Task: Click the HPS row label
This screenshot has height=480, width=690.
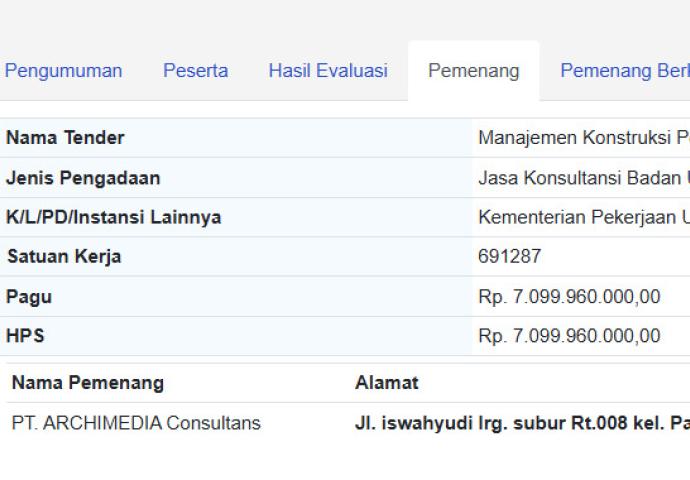Action: click(26, 336)
